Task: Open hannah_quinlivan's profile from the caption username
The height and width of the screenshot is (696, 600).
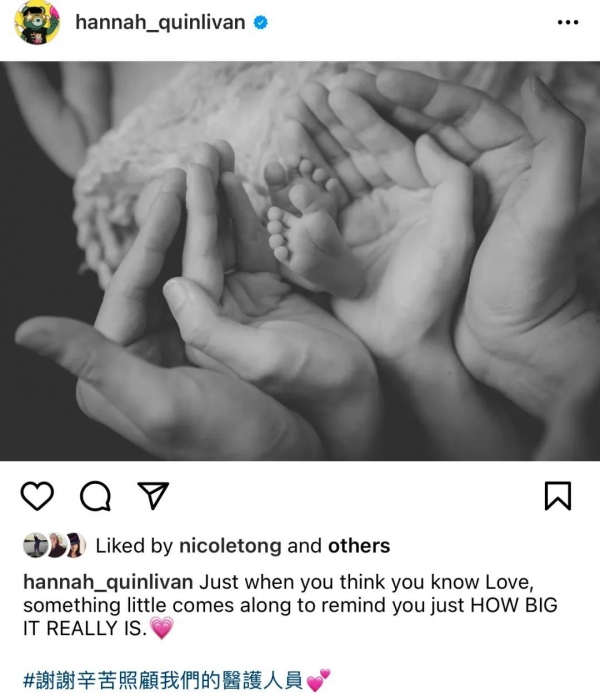Action: tap(108, 582)
